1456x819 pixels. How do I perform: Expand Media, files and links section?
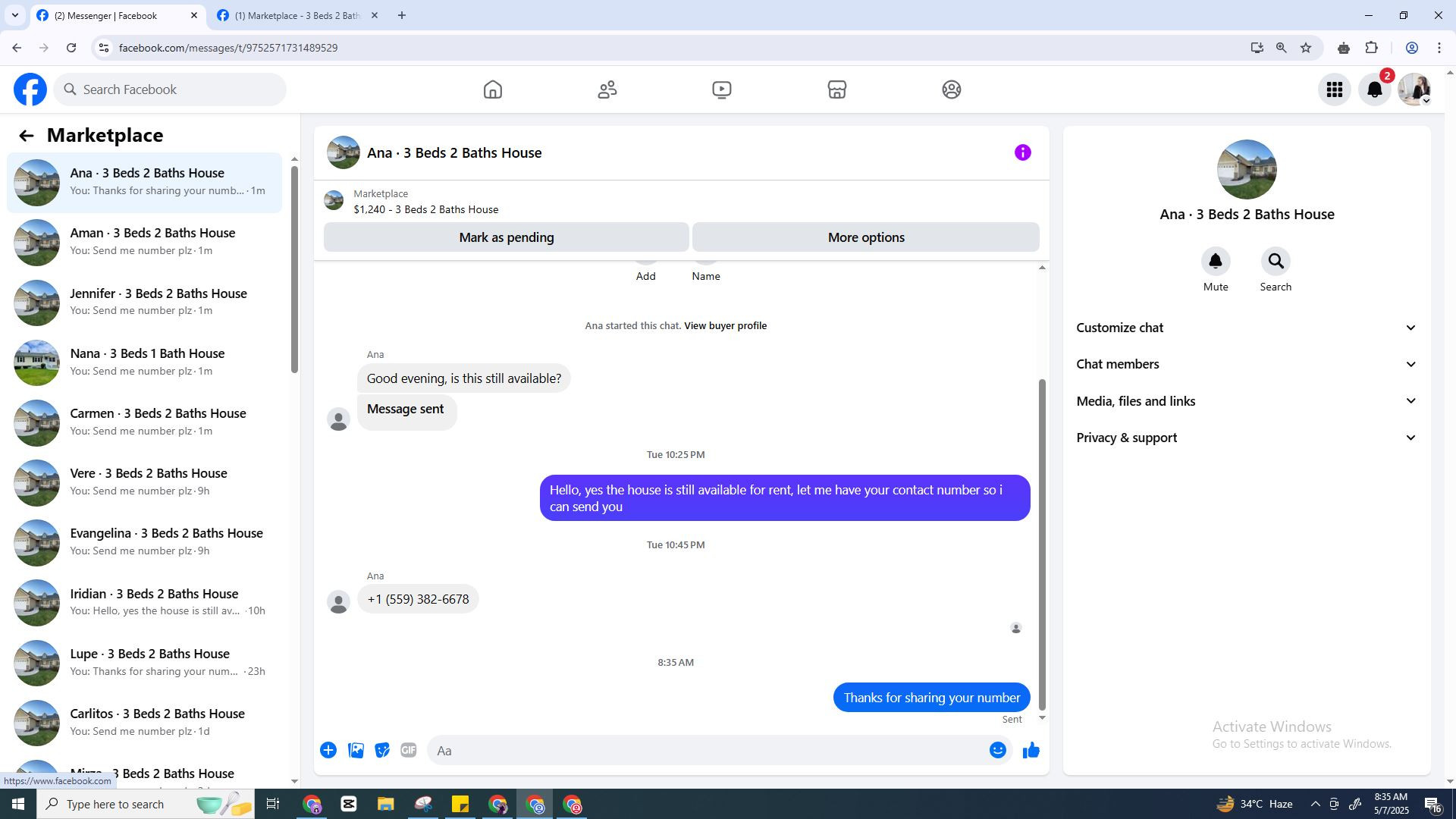click(x=1246, y=401)
